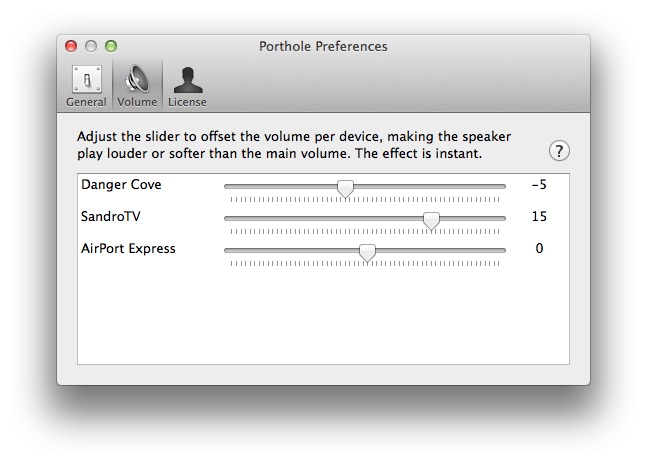
Task: Select the Volume speaker icon
Action: click(137, 80)
